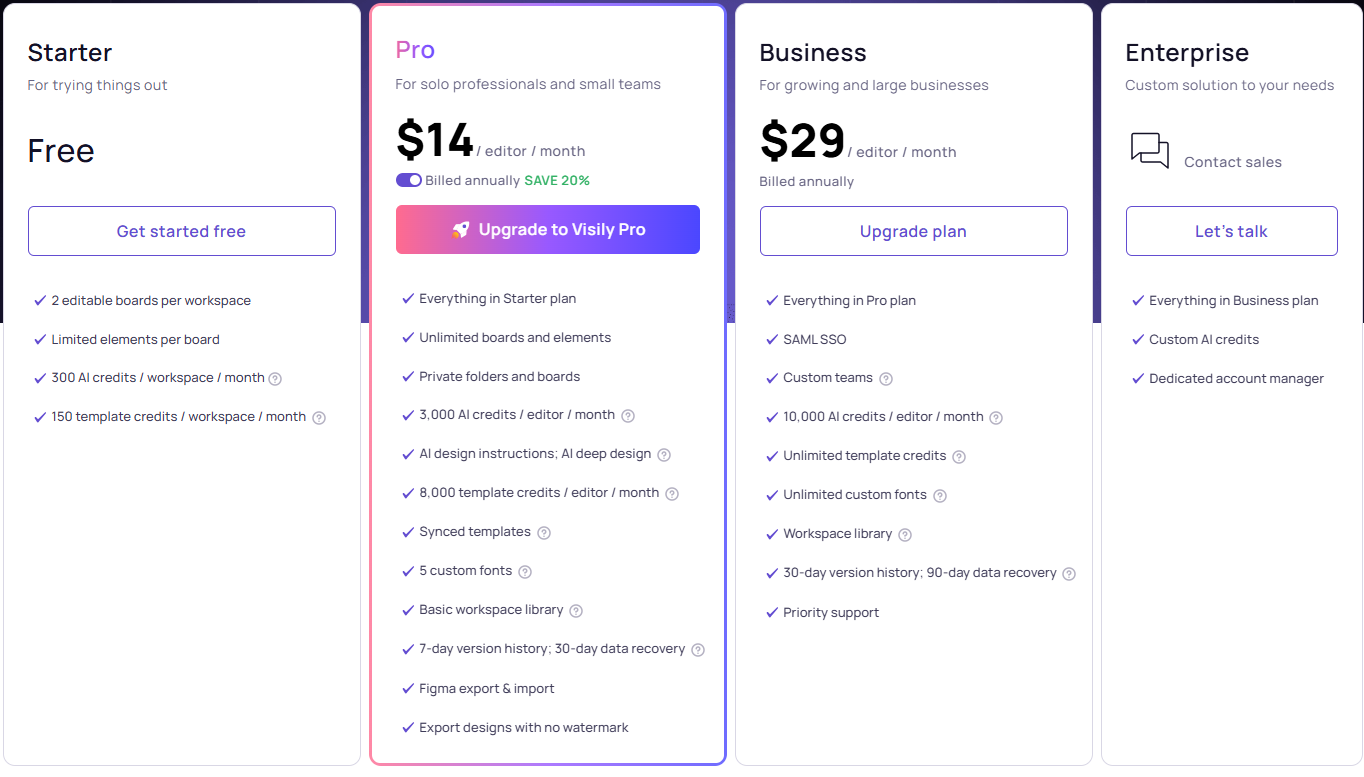The height and width of the screenshot is (777, 1364).
Task: Click the rocket icon on the upgrade button
Action: (x=459, y=229)
